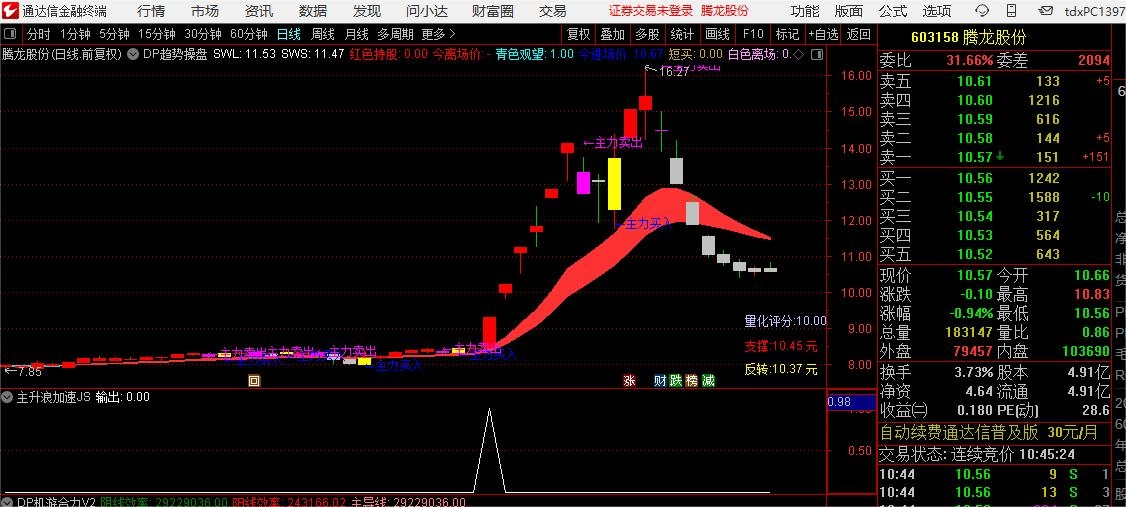Switch to the 周线 weekly tab
This screenshot has width=1126, height=507.
[322, 34]
